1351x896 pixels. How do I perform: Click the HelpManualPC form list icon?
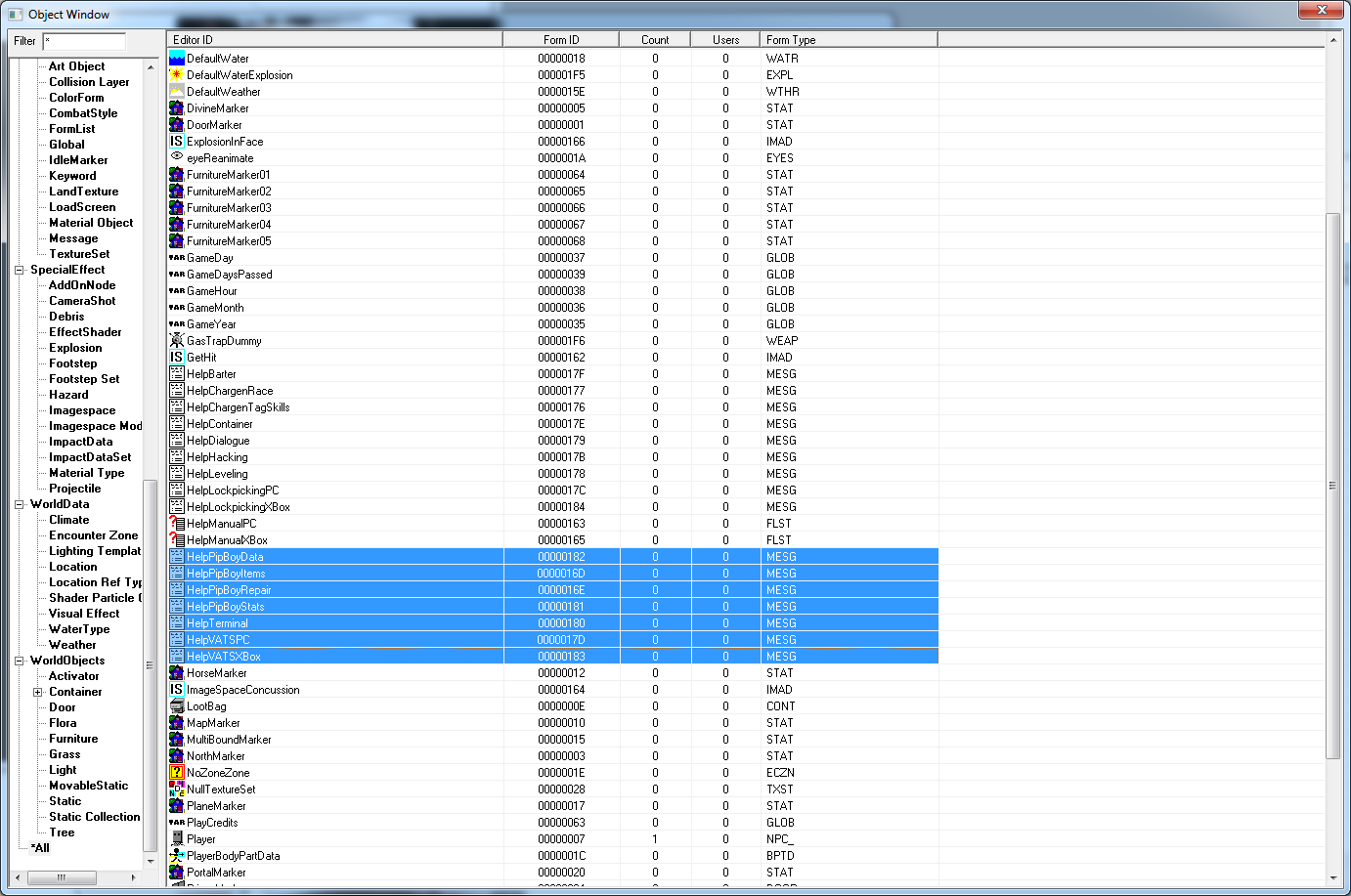point(177,524)
